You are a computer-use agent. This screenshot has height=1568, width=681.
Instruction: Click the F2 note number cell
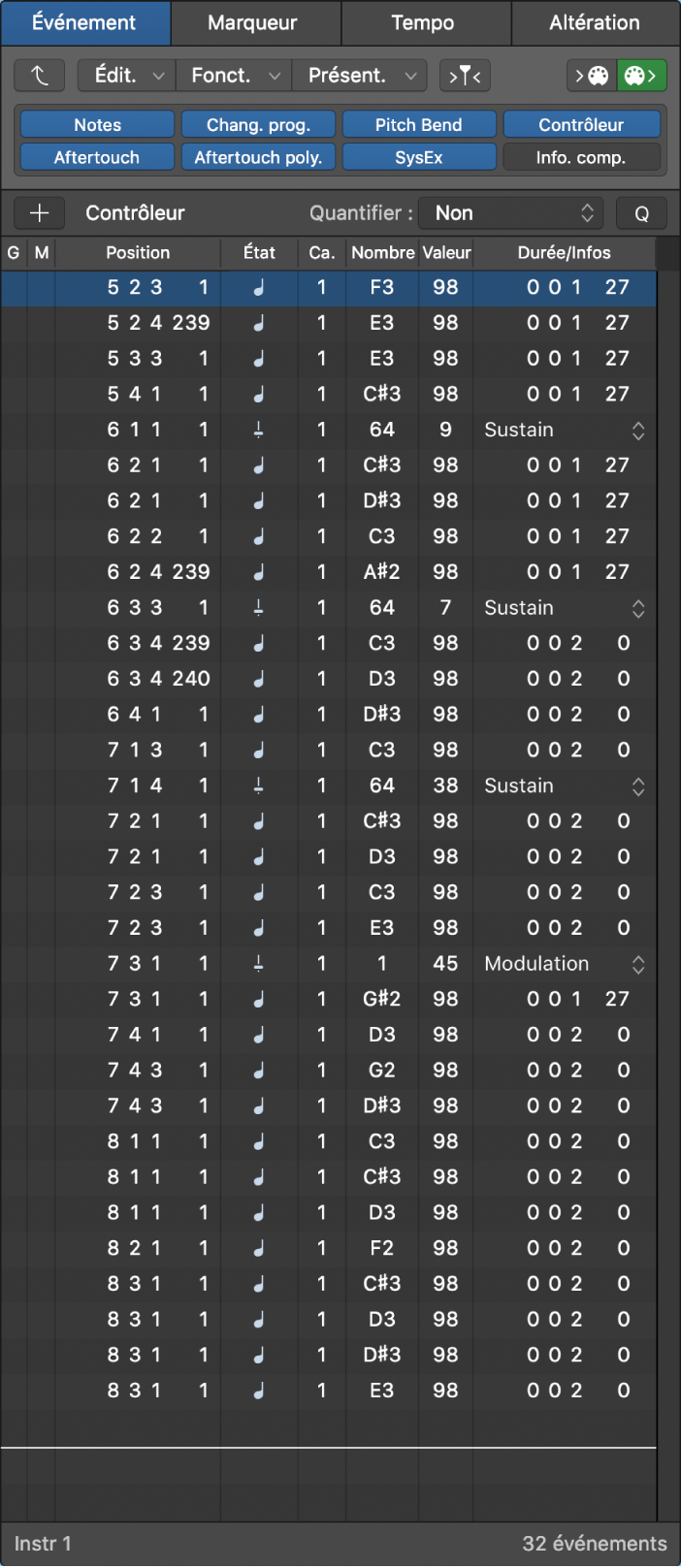point(382,1248)
